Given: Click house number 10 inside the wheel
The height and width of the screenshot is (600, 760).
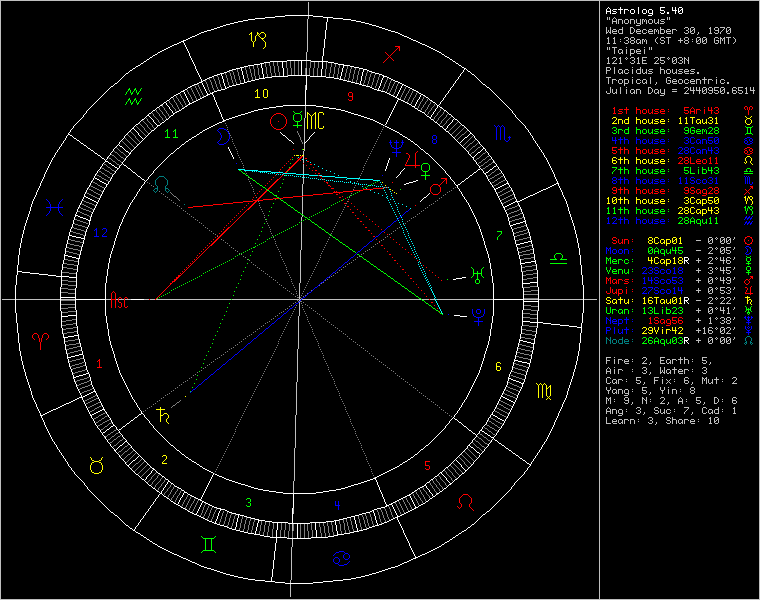Looking at the screenshot, I should pyautogui.click(x=261, y=94).
